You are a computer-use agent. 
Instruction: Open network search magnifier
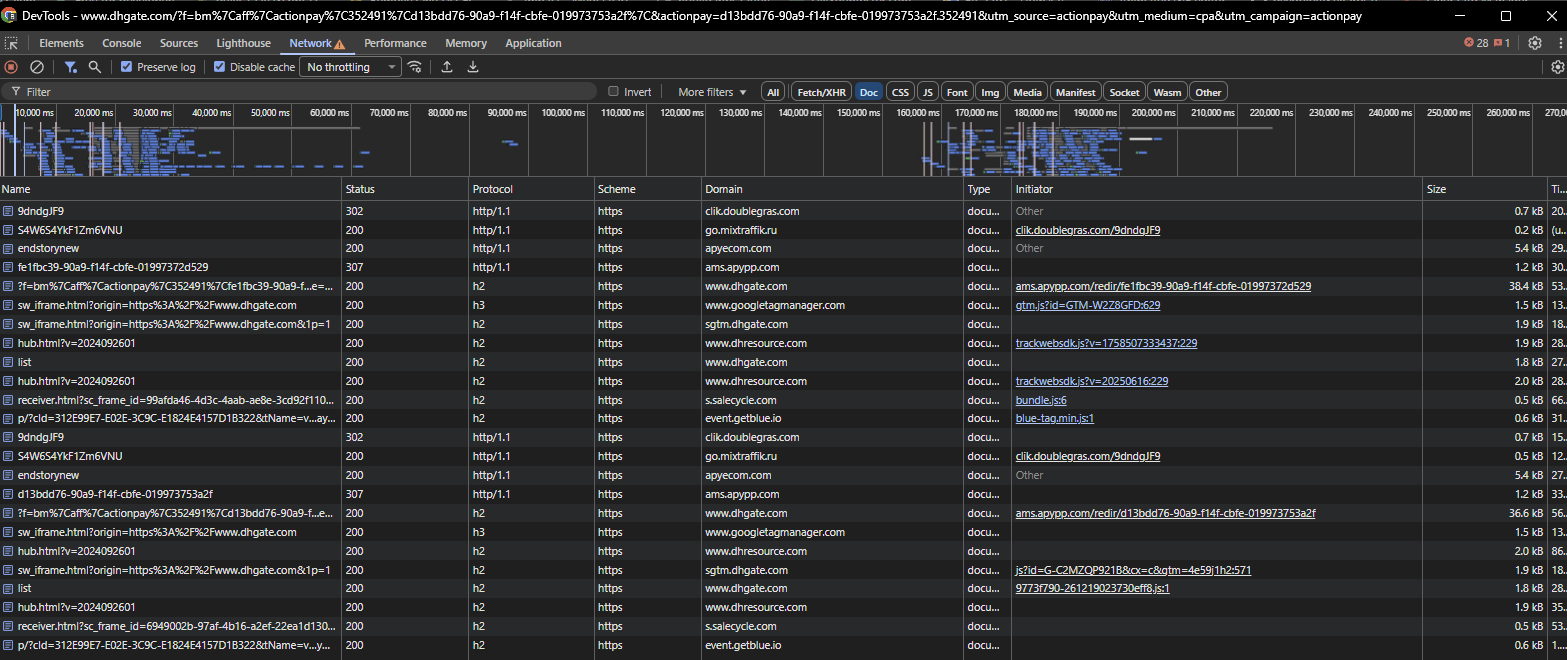[x=95, y=67]
